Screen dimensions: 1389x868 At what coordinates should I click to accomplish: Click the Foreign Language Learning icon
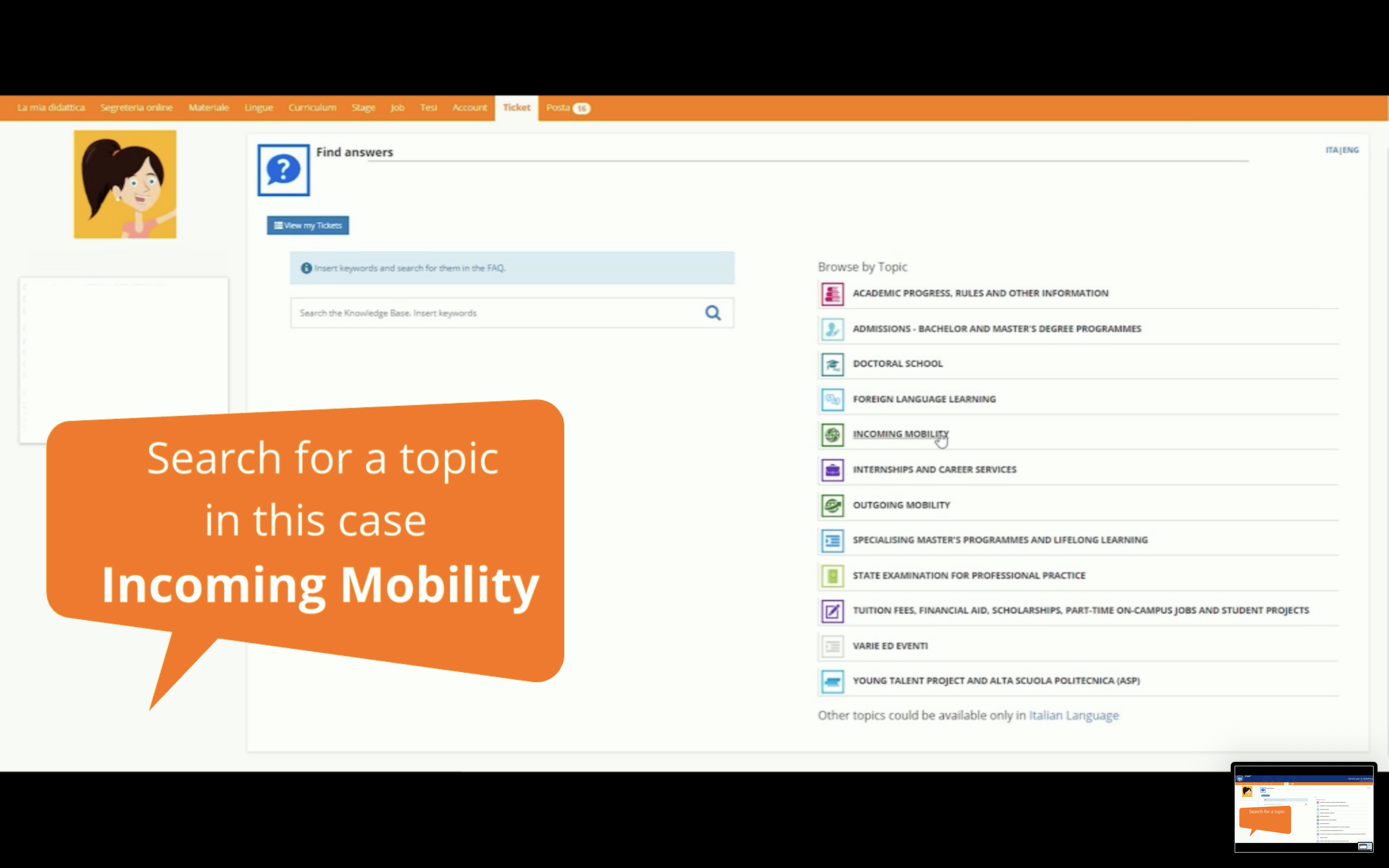[831, 400]
